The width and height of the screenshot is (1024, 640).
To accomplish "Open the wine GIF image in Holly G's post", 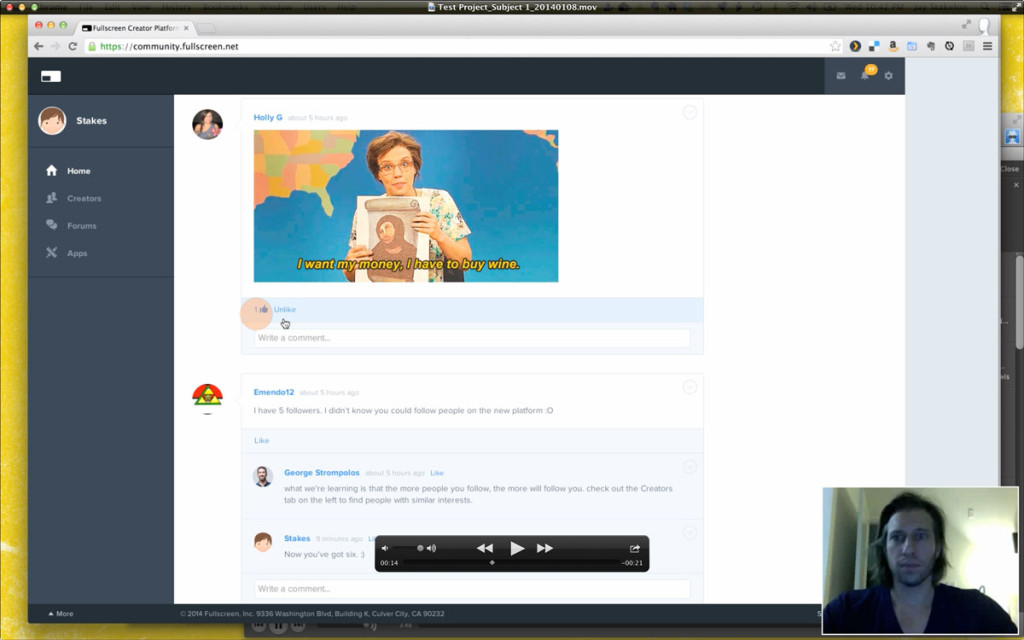I will click(406, 206).
